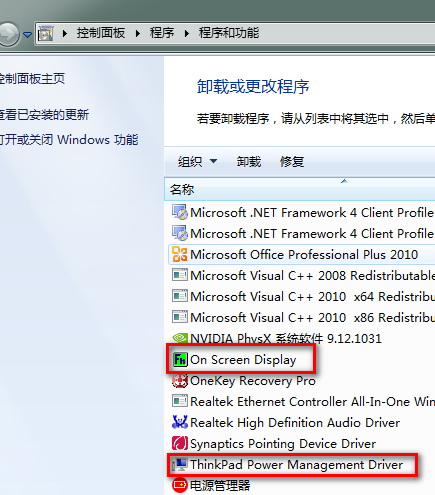The height and width of the screenshot is (495, 435).
Task: Click the ThinkPad Power Management Driver icon
Action: [x=180, y=464]
